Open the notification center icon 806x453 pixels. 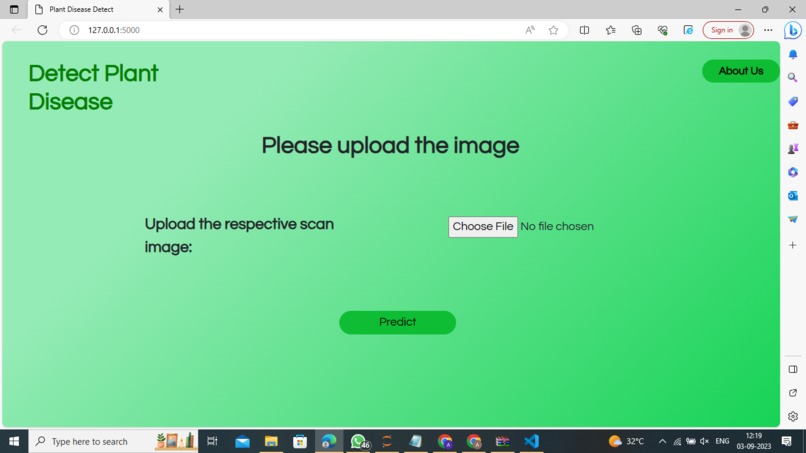[x=786, y=441]
